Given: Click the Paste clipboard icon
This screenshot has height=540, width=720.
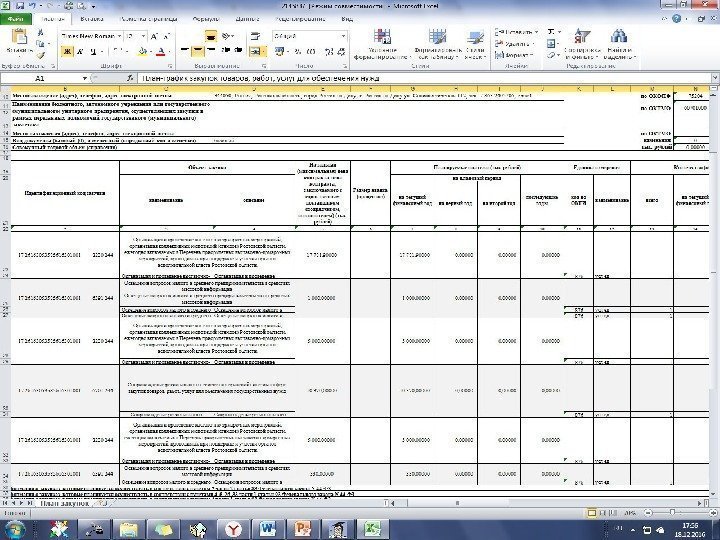Looking at the screenshot, I should tap(18, 37).
